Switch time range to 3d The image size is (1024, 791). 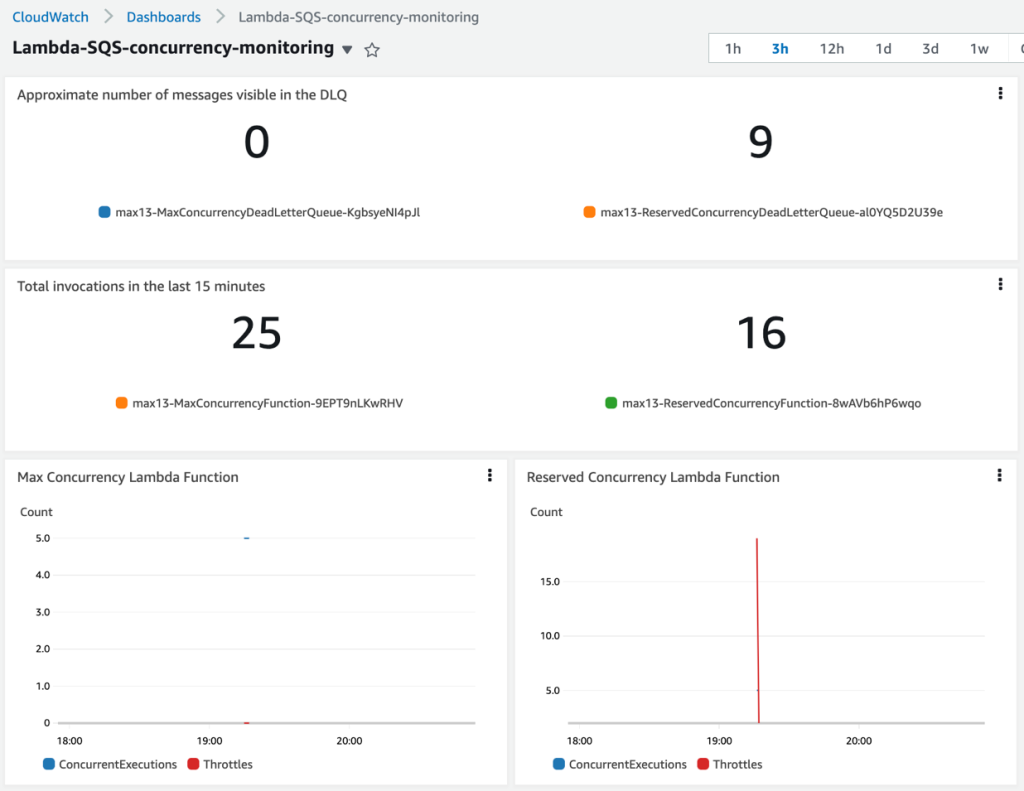(930, 47)
